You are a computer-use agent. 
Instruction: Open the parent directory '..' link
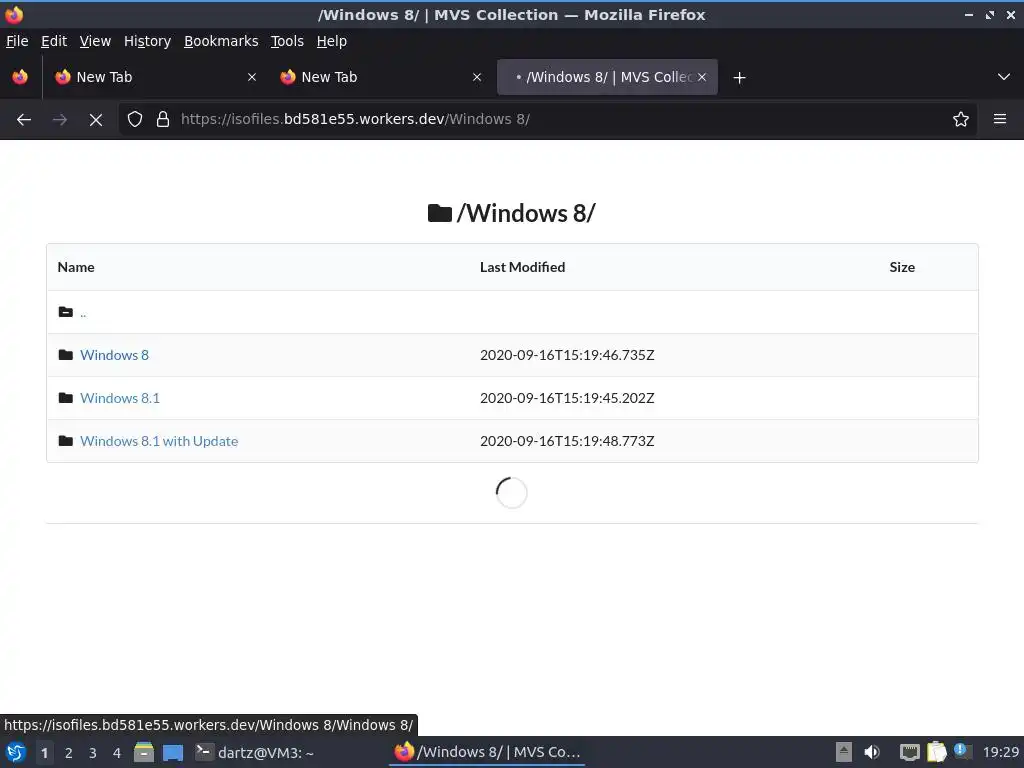pyautogui.click(x=83, y=313)
